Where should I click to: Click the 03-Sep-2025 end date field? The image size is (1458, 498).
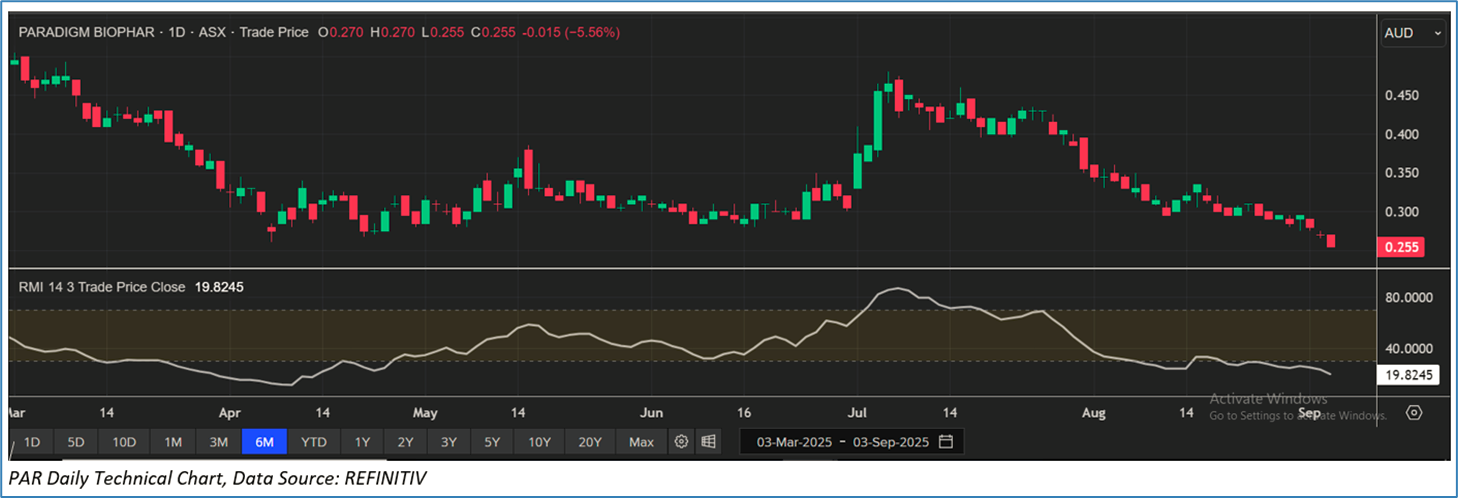(x=888, y=442)
